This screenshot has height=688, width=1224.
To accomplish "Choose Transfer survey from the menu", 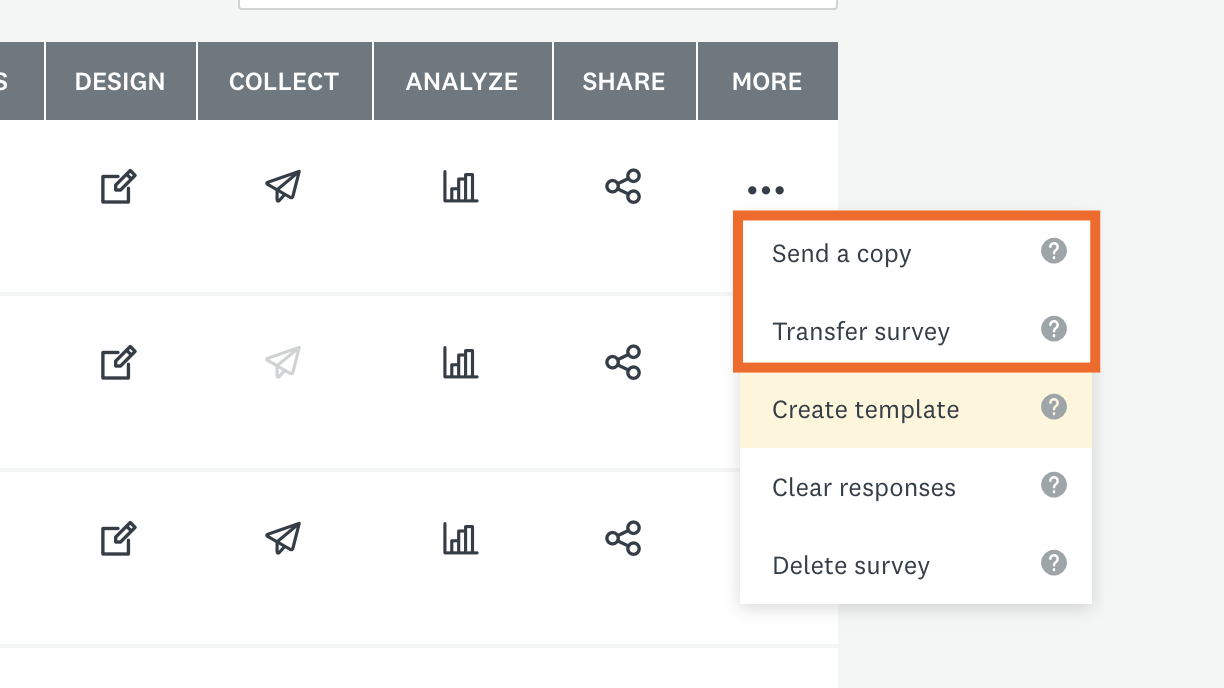I will [916, 331].
